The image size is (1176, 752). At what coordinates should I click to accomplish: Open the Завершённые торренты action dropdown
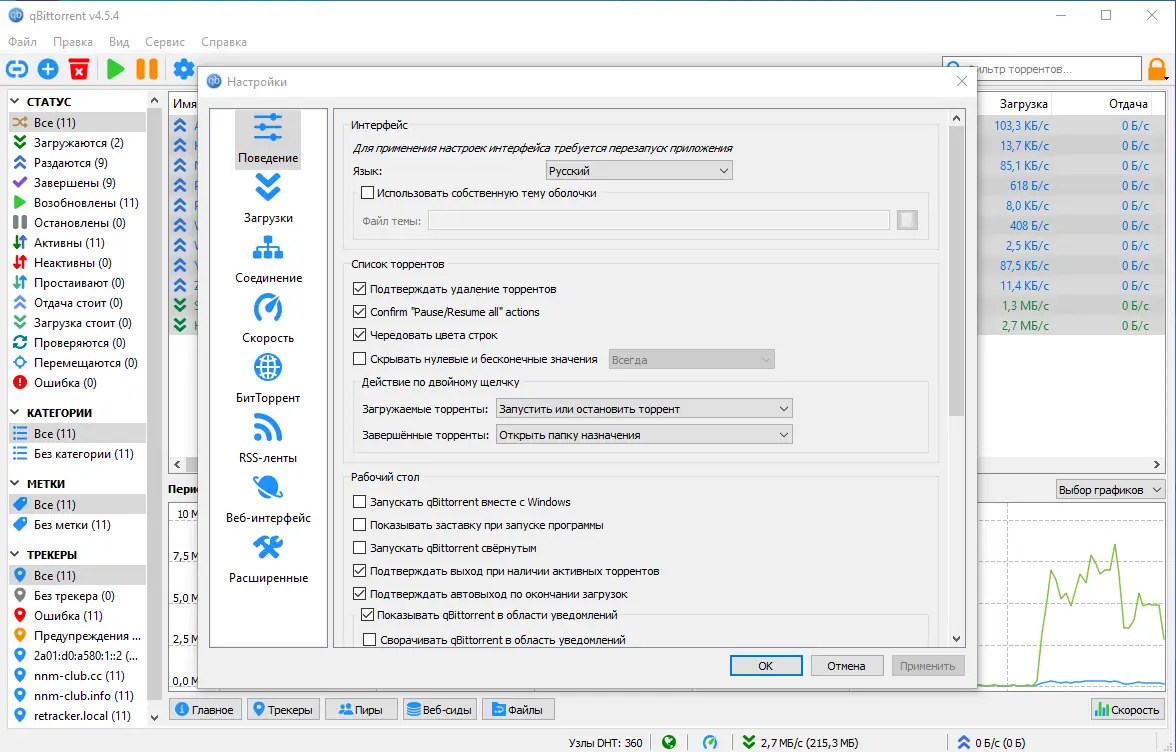point(644,435)
